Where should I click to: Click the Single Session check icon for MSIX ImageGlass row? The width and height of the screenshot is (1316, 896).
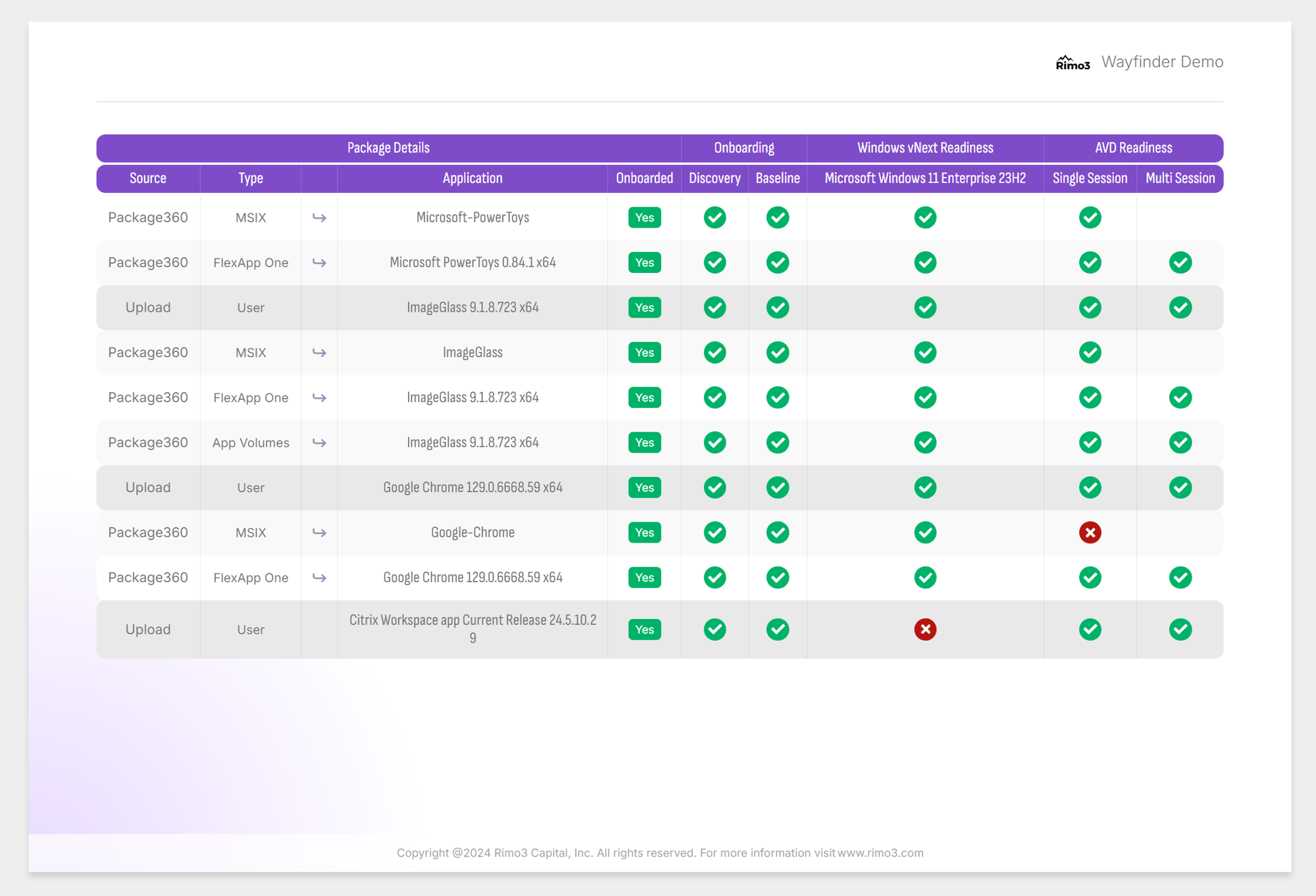1090,353
